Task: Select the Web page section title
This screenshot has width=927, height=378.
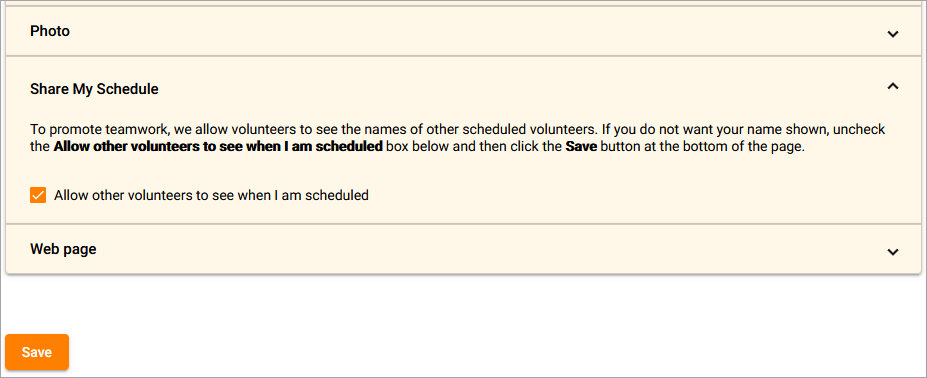Action: (x=63, y=250)
